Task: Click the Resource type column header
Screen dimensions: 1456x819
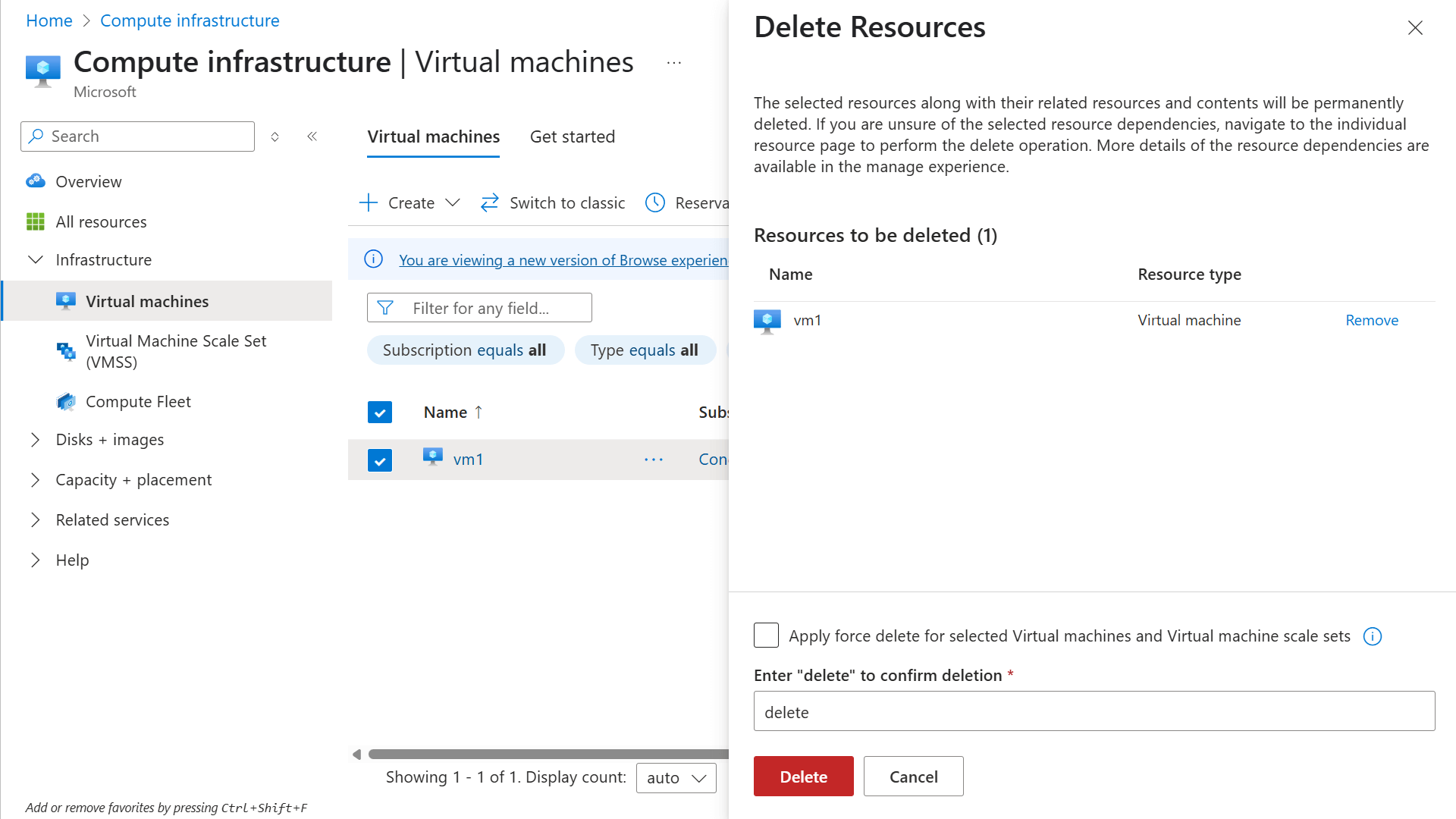Action: (x=1189, y=274)
